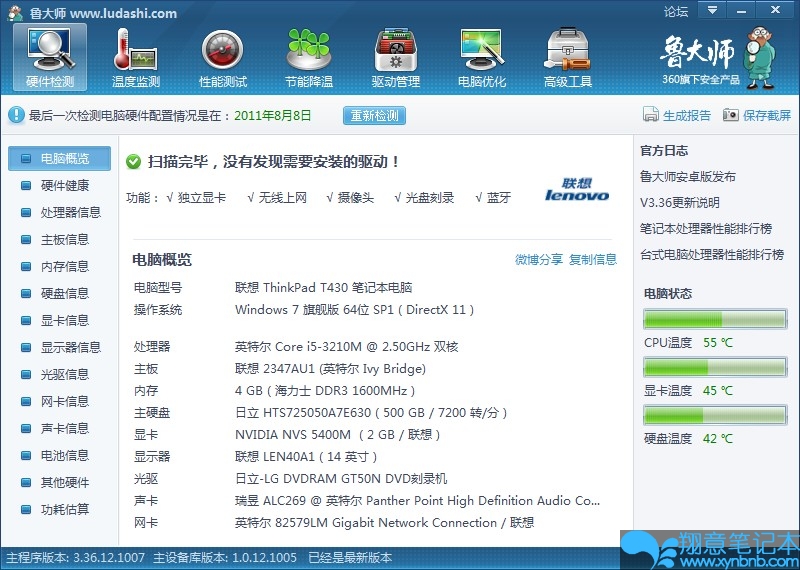This screenshot has width=800, height=570.
Task: Open 笔记本处理器性能排行榜 news entry
Action: click(706, 228)
